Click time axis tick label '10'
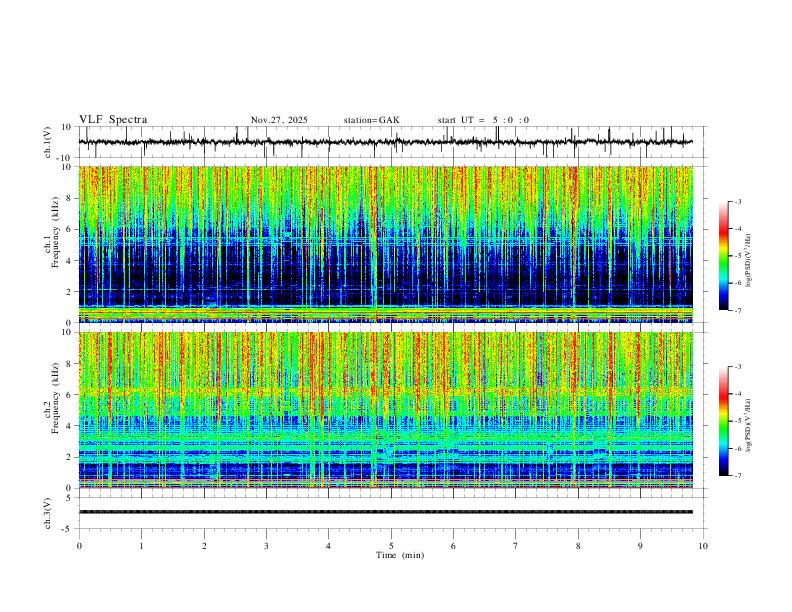This screenshot has width=792, height=612. (x=703, y=546)
